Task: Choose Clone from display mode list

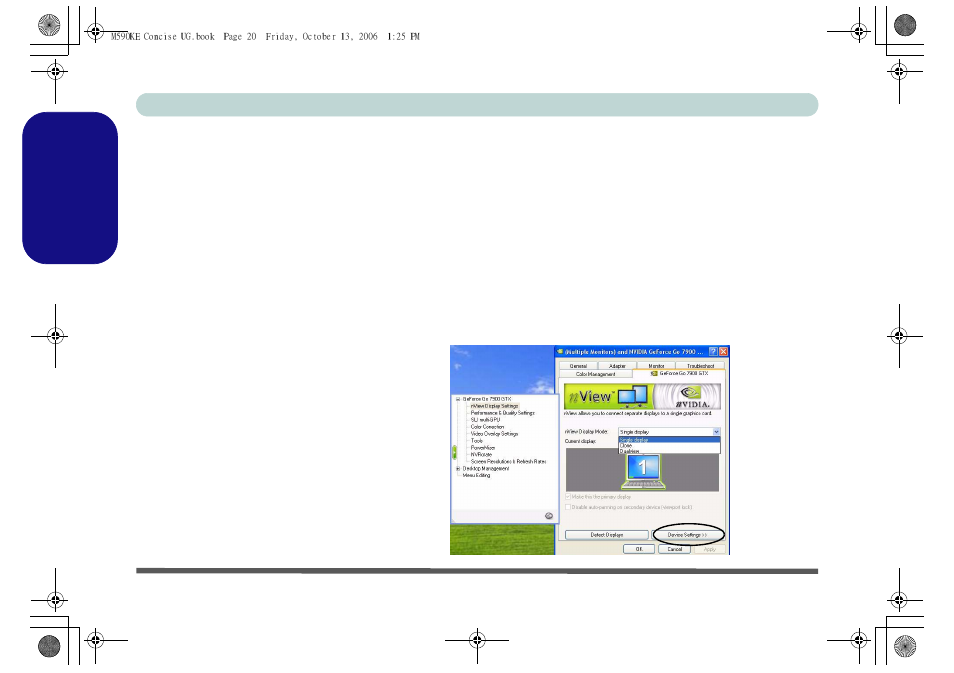Action: [626, 445]
